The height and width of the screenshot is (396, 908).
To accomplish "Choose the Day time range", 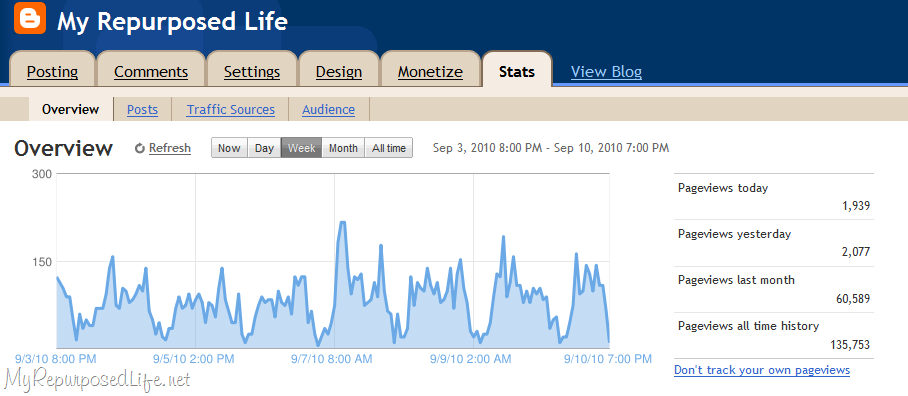I will click(264, 148).
